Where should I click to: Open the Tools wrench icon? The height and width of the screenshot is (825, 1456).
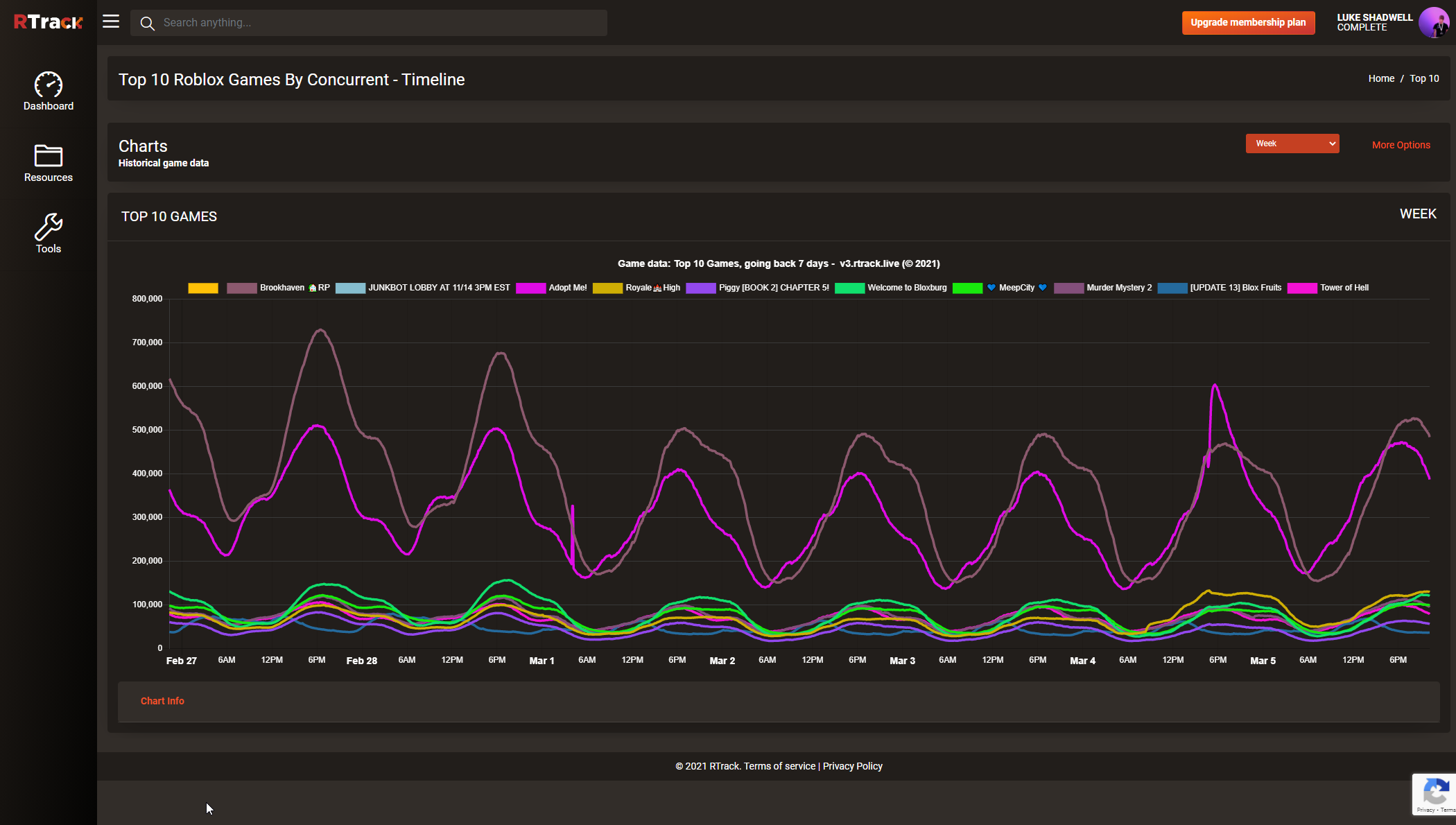pos(49,227)
